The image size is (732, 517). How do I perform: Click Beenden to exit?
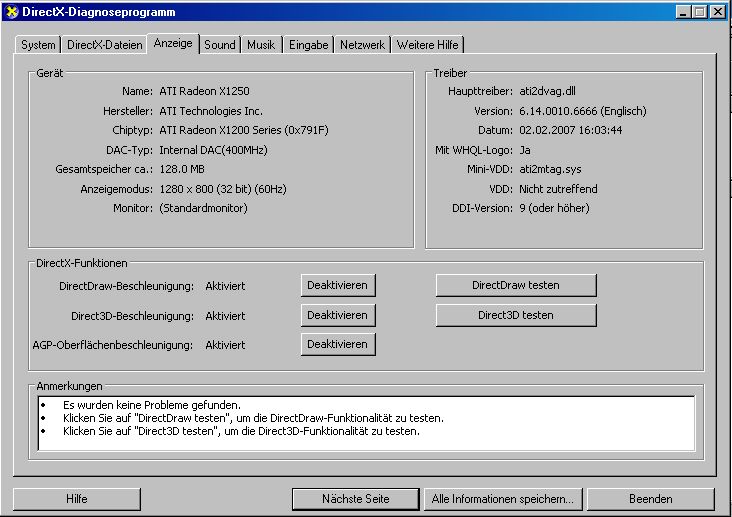[x=651, y=499]
